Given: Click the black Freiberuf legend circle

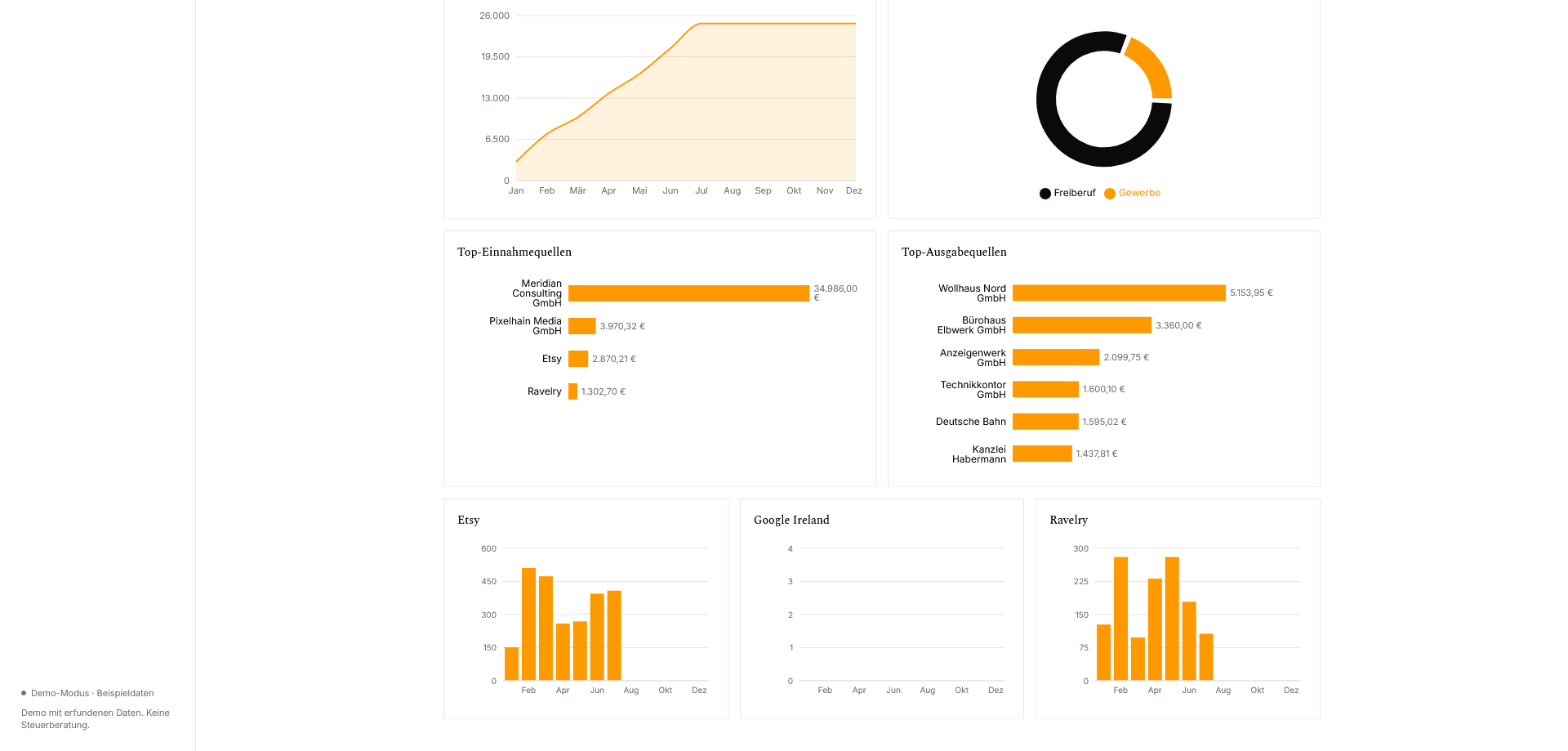Looking at the screenshot, I should point(1045,194).
